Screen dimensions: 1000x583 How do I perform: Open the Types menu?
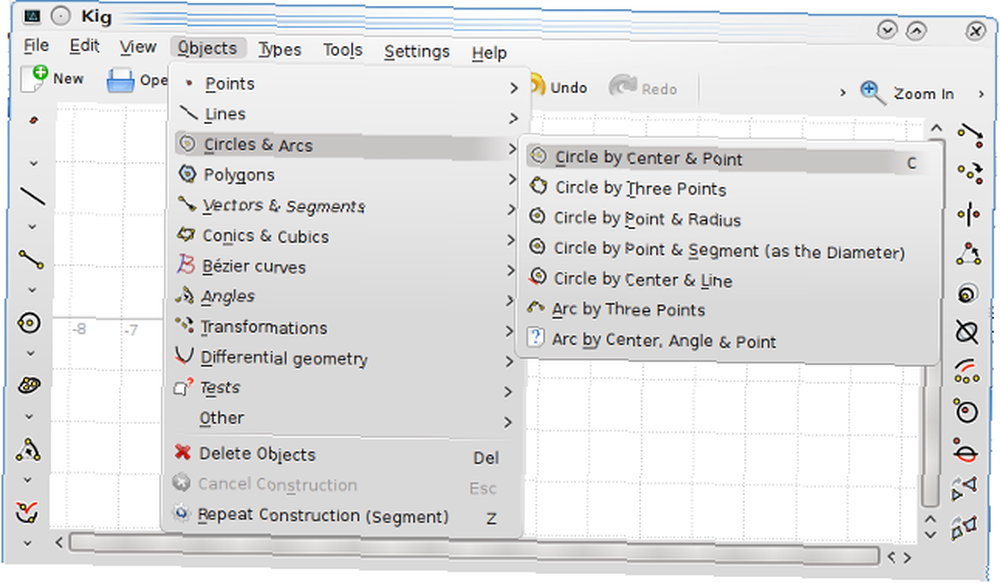[x=280, y=49]
